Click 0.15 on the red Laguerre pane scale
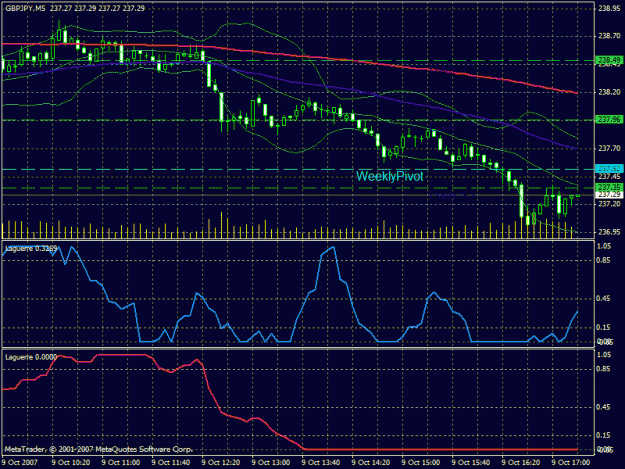 [x=604, y=436]
